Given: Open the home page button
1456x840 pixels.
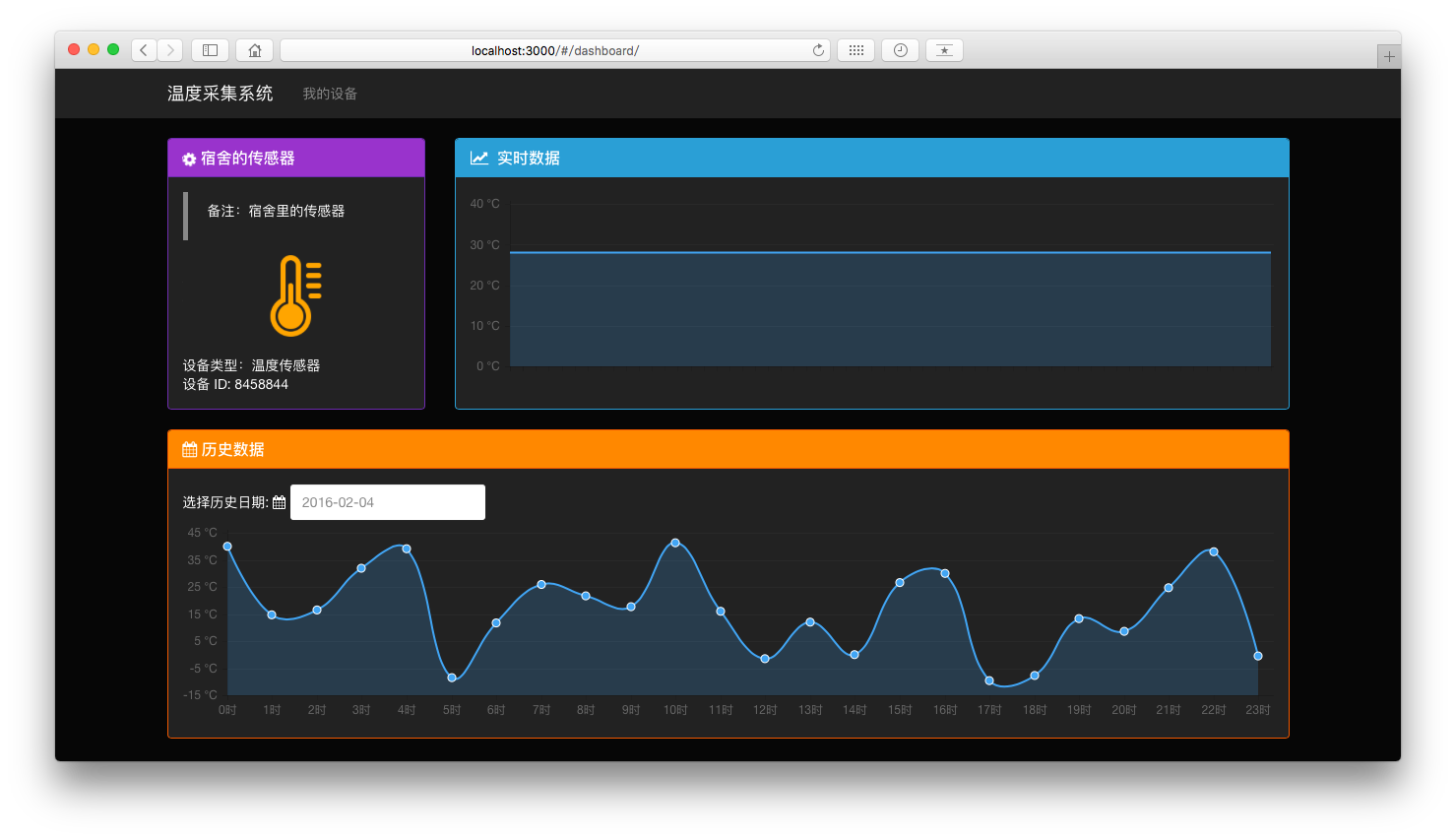Looking at the screenshot, I should [x=255, y=50].
